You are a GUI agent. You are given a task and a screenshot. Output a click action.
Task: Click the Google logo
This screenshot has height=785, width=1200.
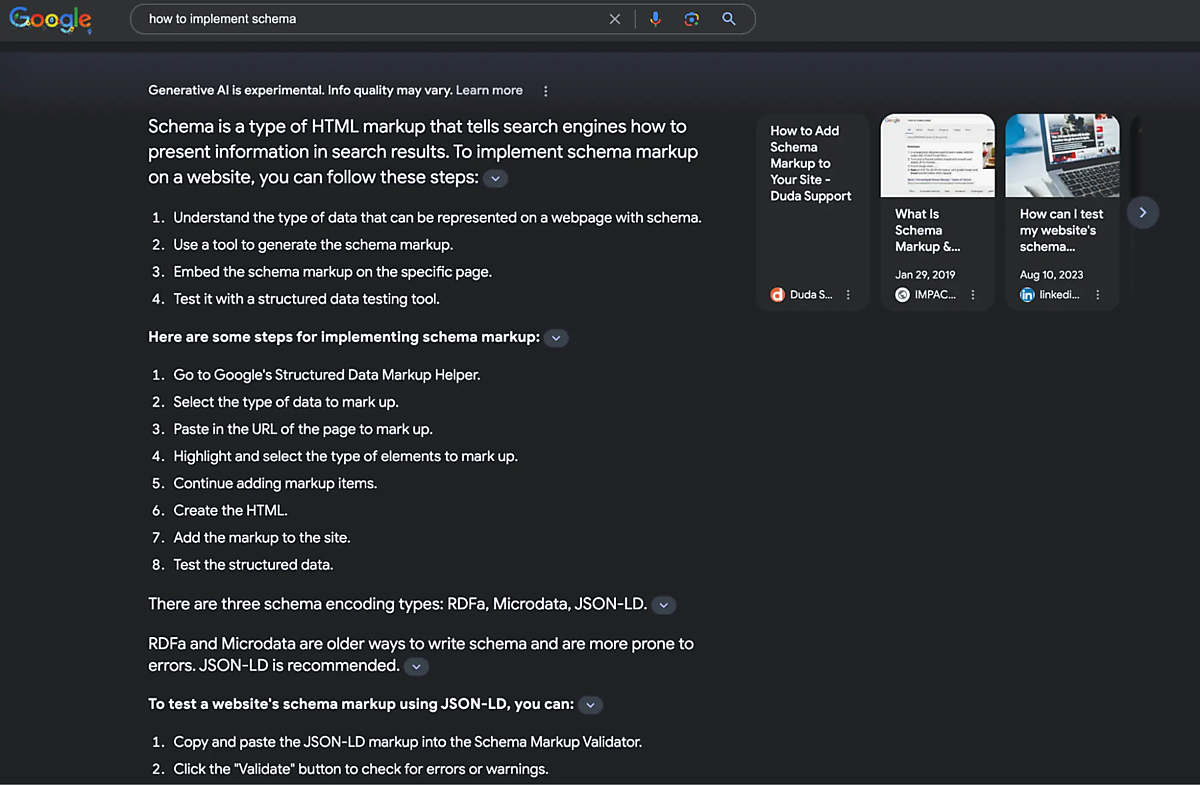tap(50, 19)
